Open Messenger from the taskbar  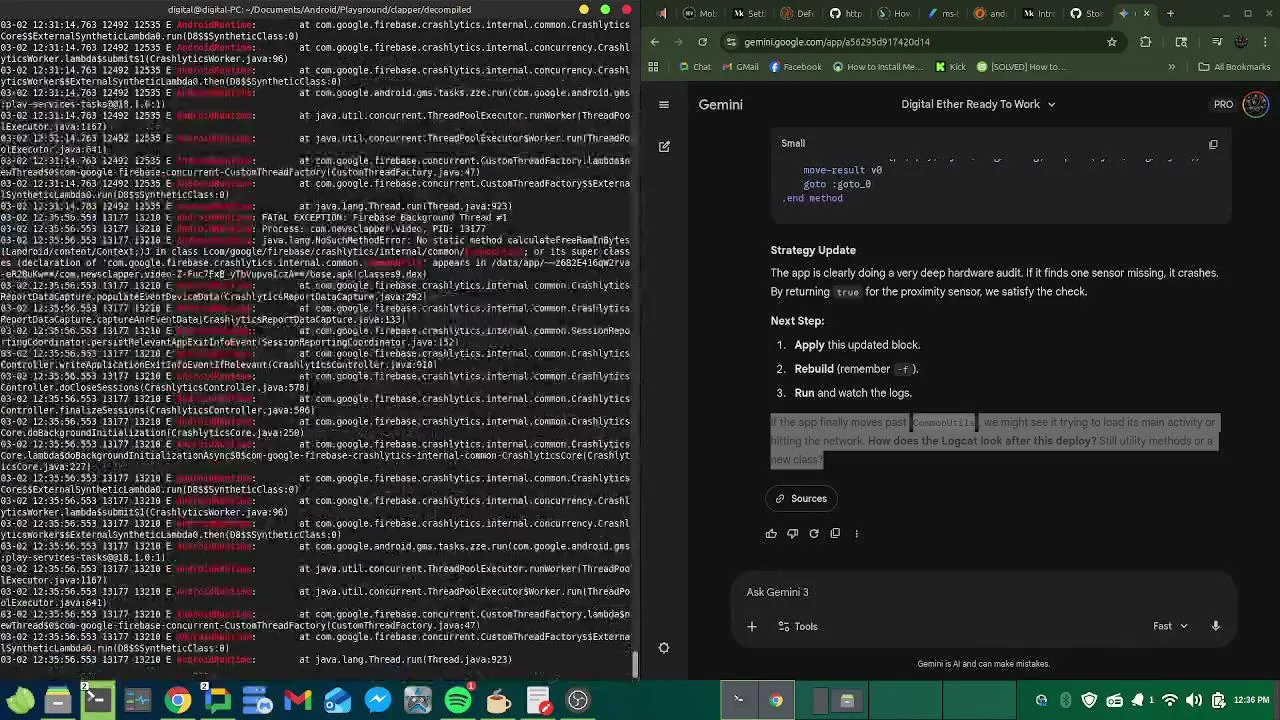[x=377, y=700]
